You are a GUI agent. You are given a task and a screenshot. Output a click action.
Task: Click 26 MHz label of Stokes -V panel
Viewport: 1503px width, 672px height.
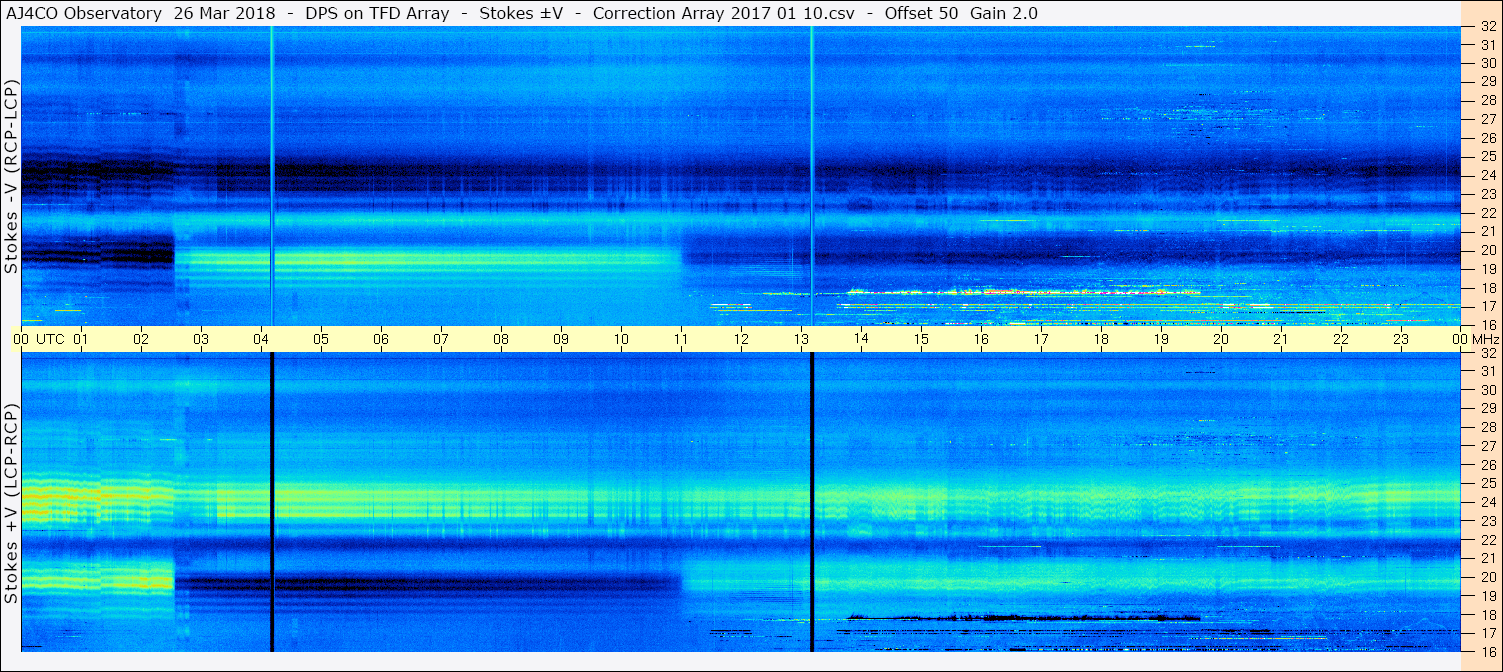(1487, 137)
